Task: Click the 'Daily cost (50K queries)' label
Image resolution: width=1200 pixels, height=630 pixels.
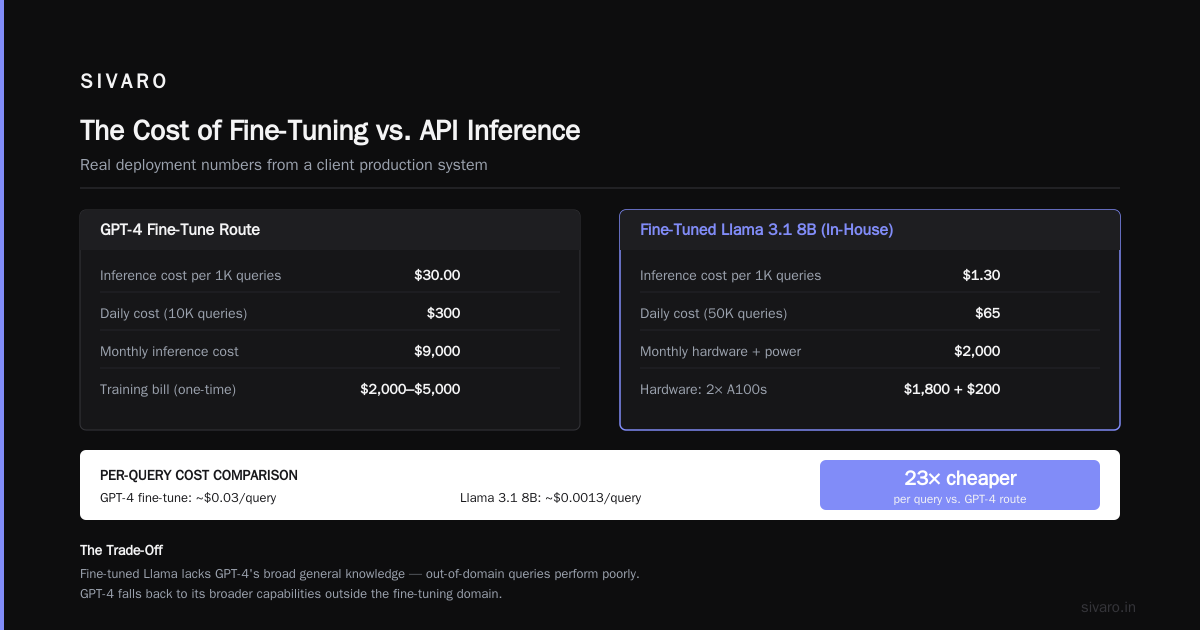Action: [x=713, y=313]
